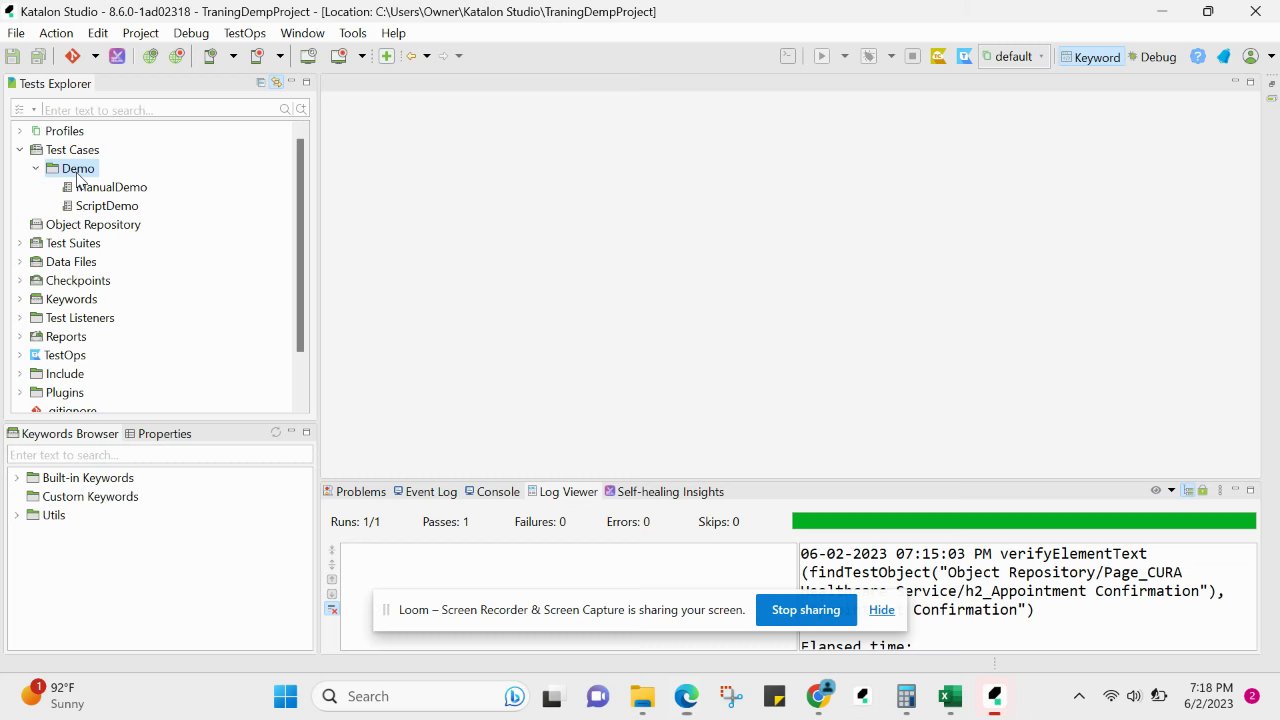Click the Tests Explorer vertical scrollbar
The image size is (1280, 720).
tap(300, 245)
